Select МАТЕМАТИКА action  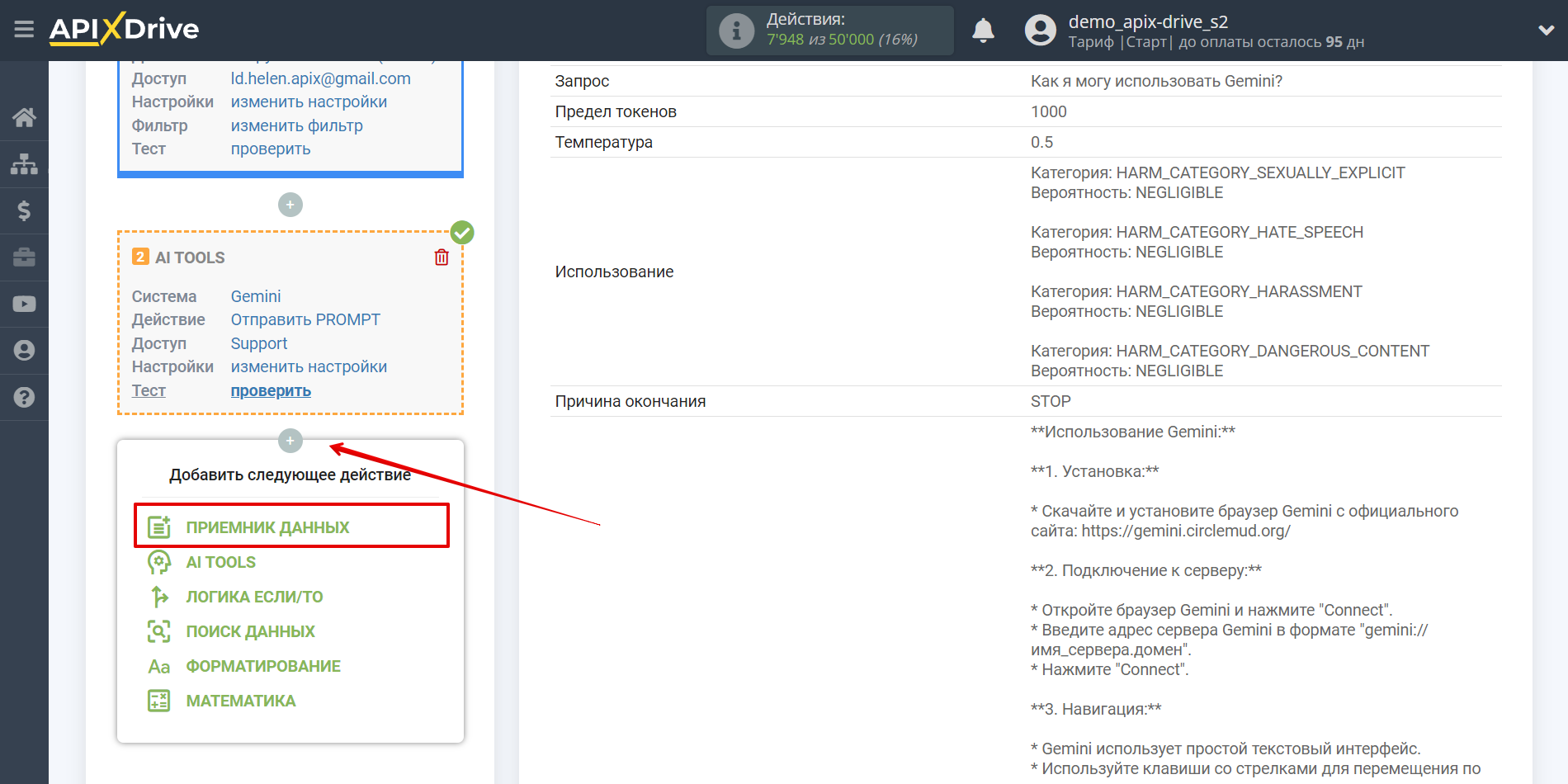(240, 701)
